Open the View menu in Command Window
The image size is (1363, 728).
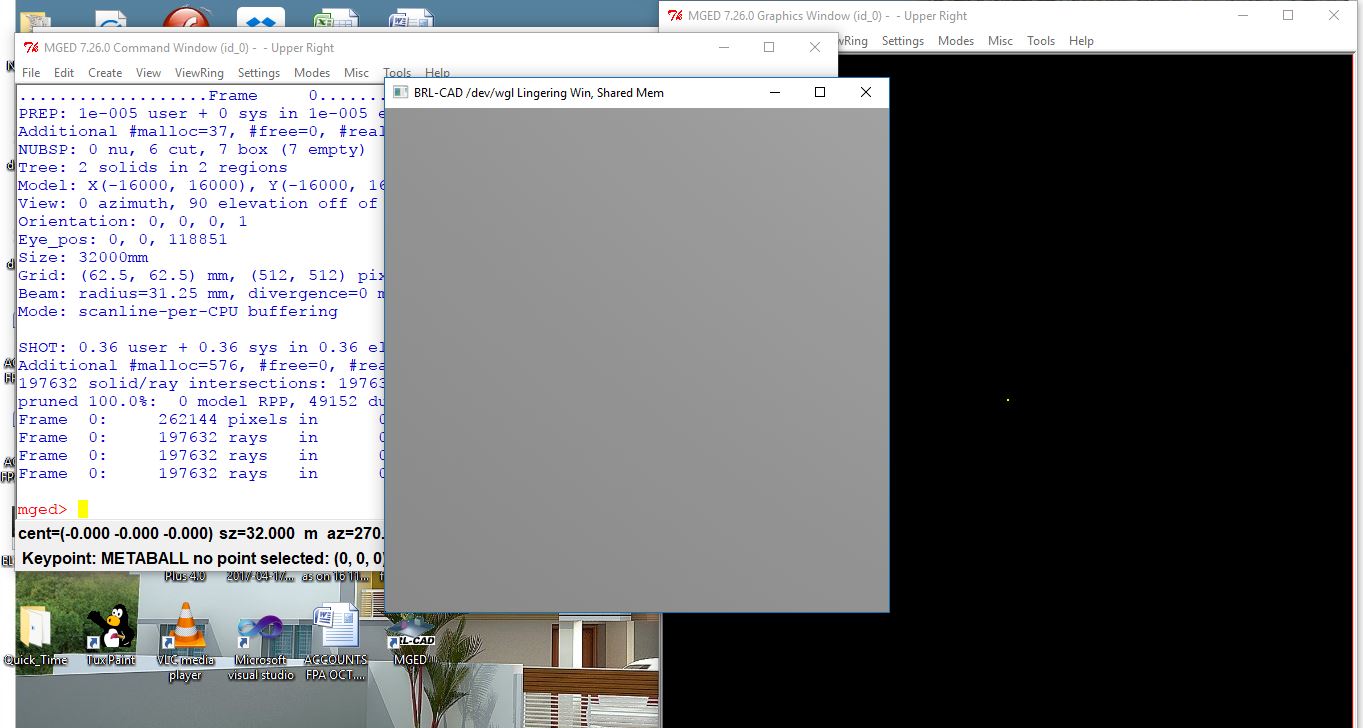148,73
